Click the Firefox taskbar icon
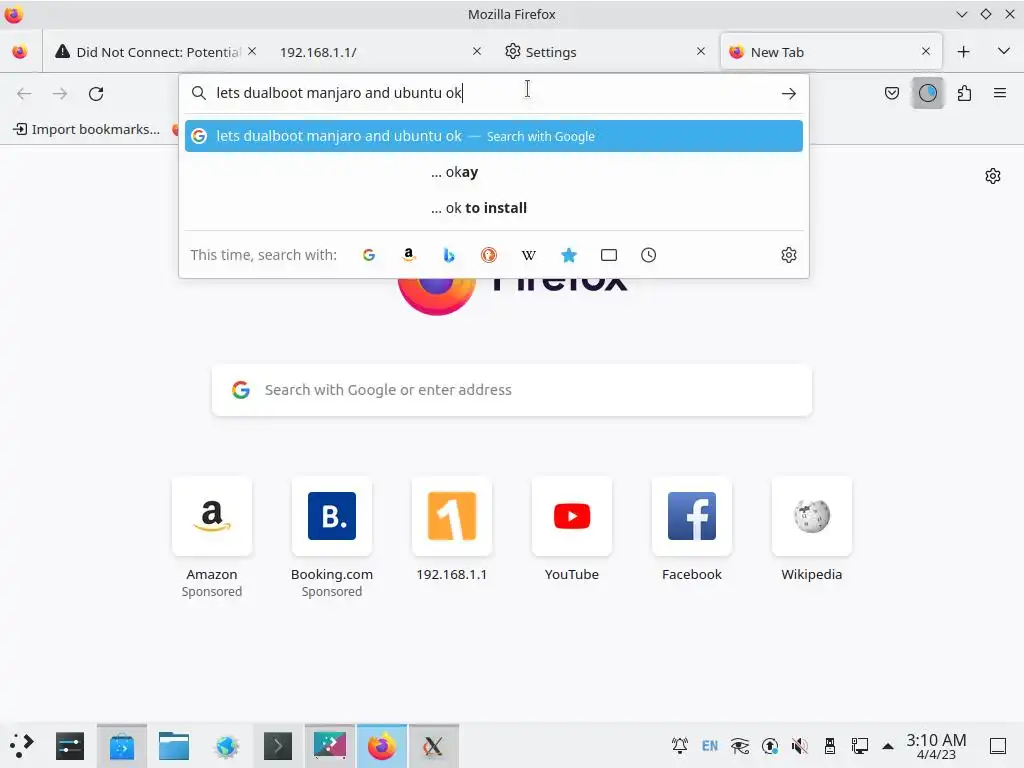 tap(381, 746)
